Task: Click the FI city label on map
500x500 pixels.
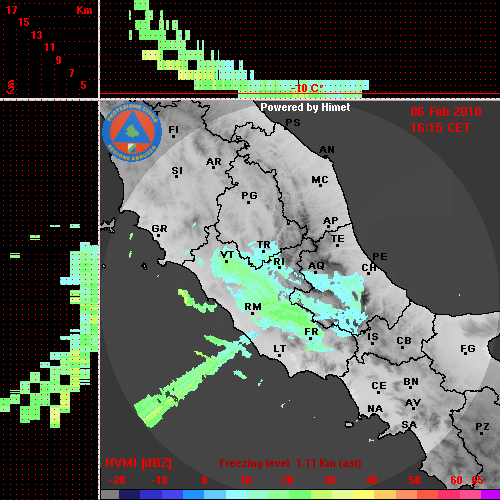Action: click(173, 129)
